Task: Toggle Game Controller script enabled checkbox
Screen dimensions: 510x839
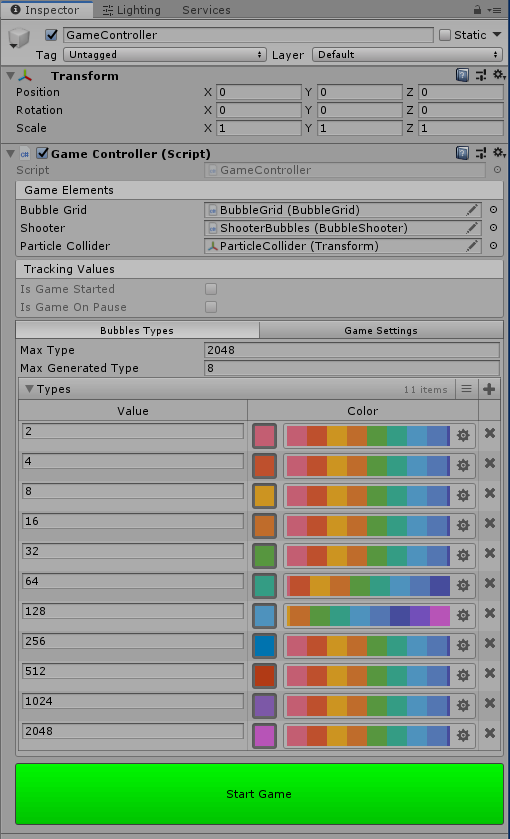Action: [x=42, y=154]
